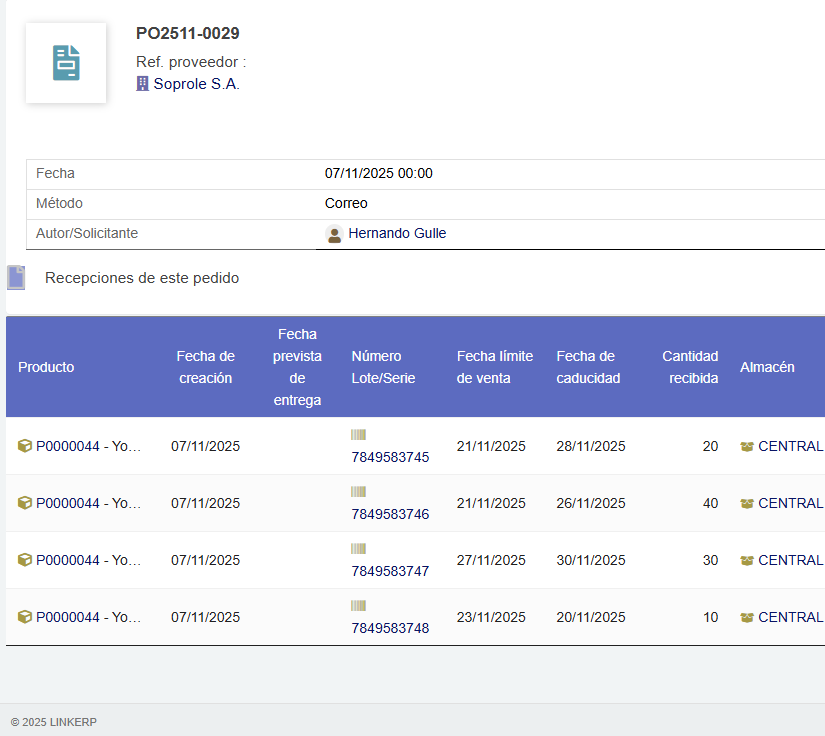Click the product box icon in the second row

point(24,503)
